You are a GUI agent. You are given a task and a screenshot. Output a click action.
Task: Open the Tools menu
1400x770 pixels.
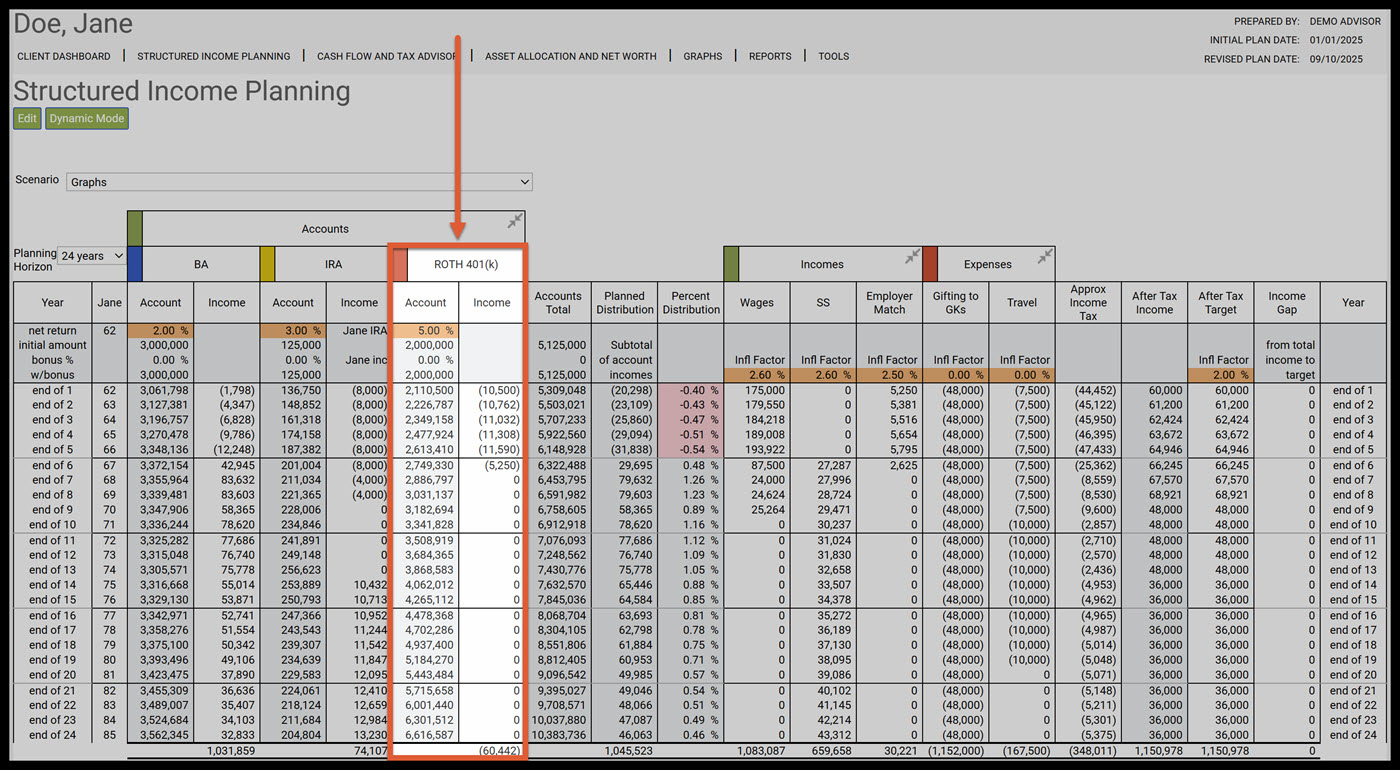(834, 56)
